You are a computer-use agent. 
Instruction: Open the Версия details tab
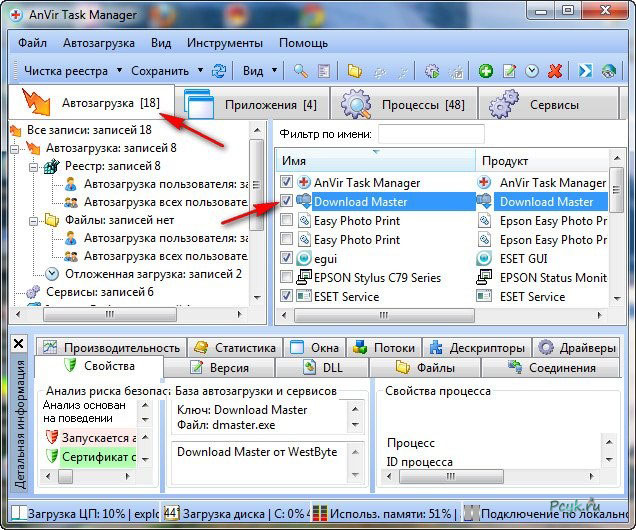tap(219, 368)
